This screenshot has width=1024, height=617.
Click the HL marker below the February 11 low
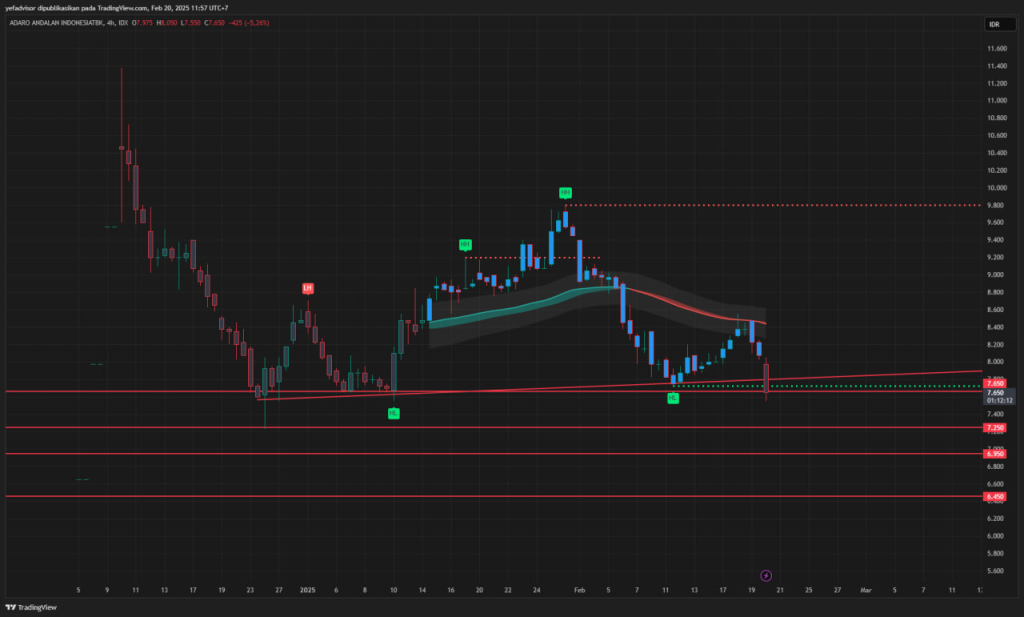673,398
